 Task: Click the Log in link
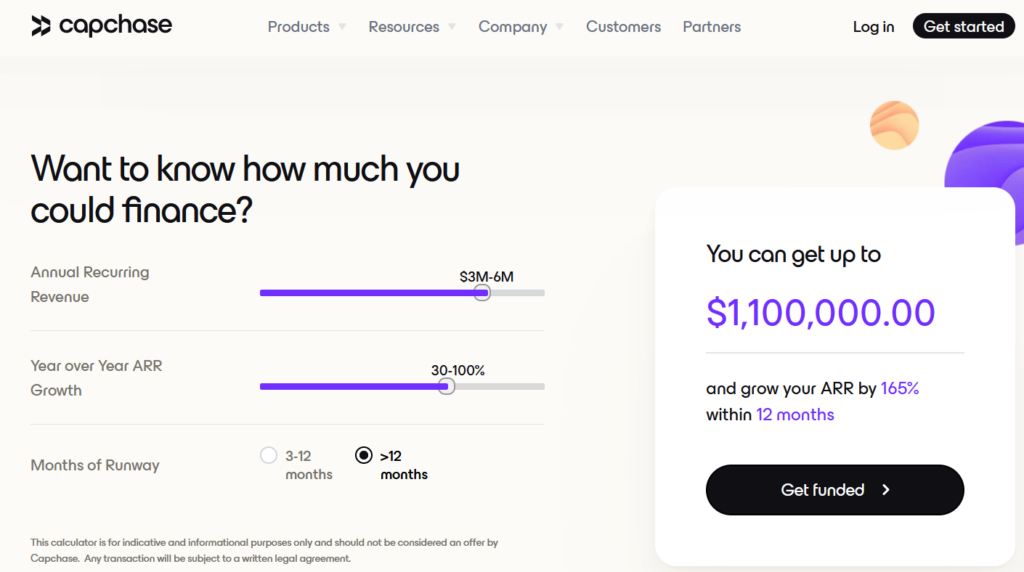click(x=873, y=27)
